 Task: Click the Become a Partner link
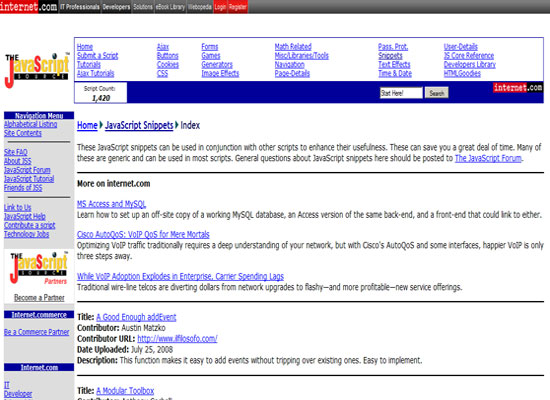(39, 298)
